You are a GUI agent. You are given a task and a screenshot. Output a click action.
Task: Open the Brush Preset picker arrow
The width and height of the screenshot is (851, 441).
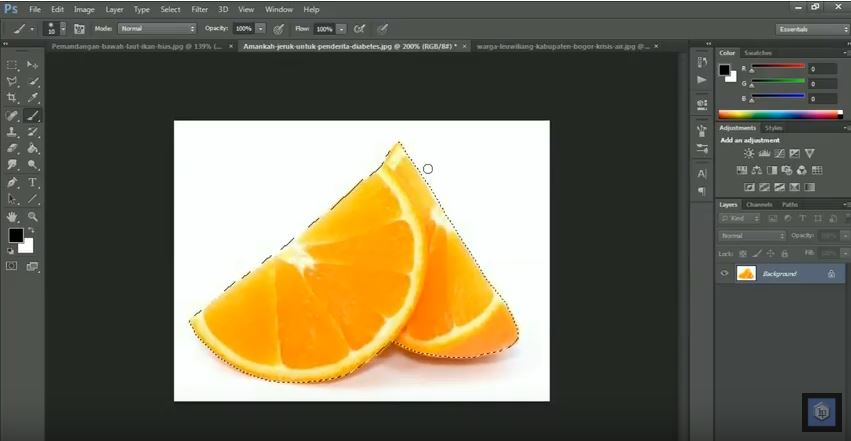coord(63,29)
